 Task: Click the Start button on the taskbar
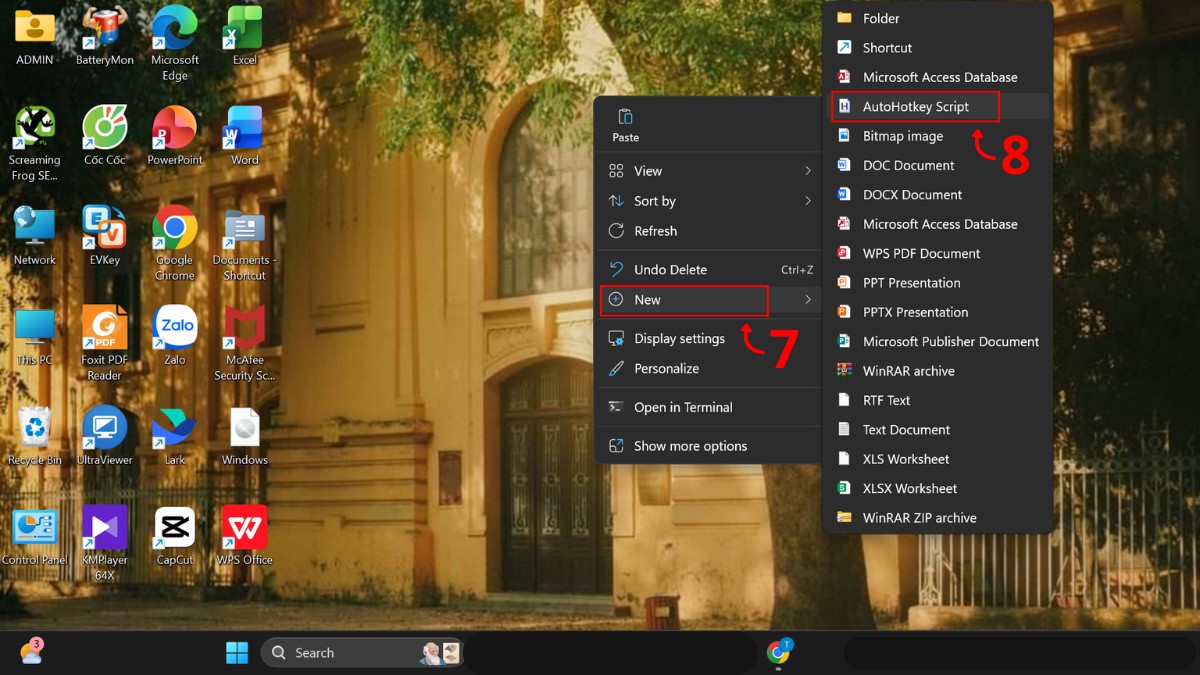click(x=237, y=651)
